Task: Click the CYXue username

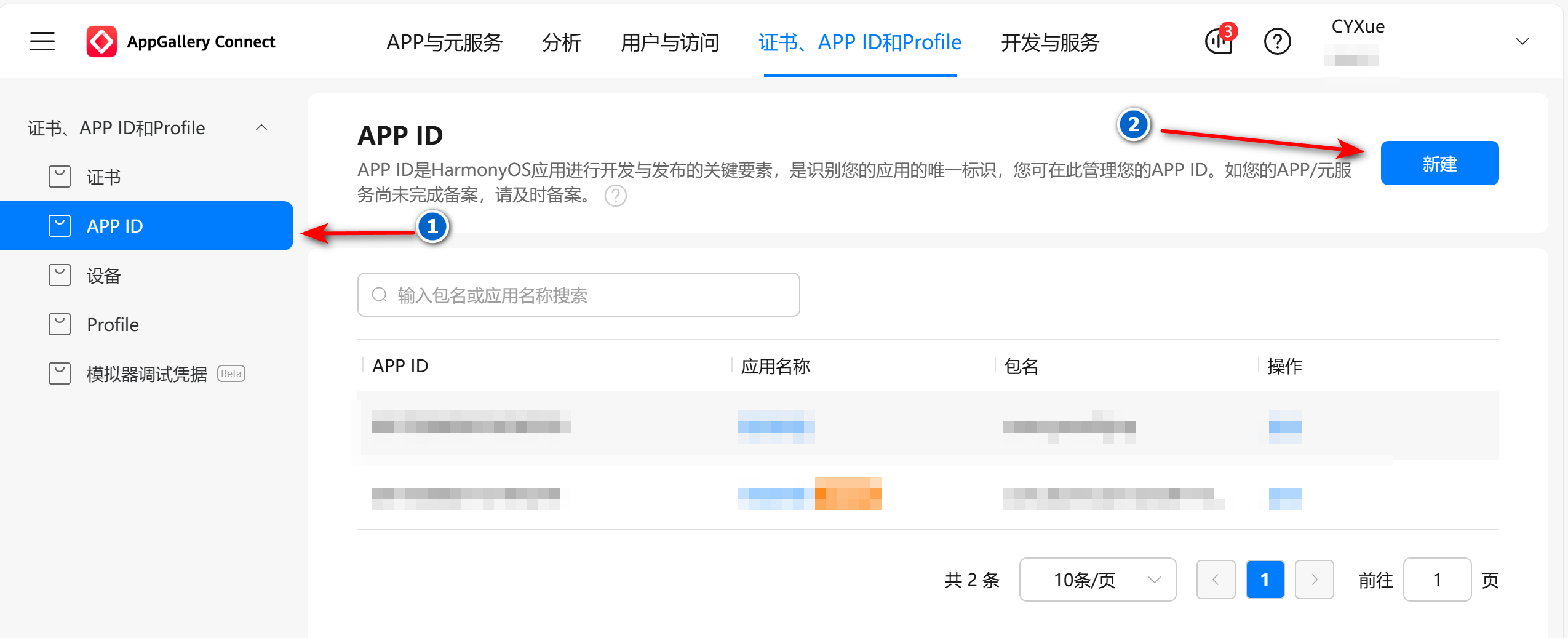Action: coord(1358,26)
